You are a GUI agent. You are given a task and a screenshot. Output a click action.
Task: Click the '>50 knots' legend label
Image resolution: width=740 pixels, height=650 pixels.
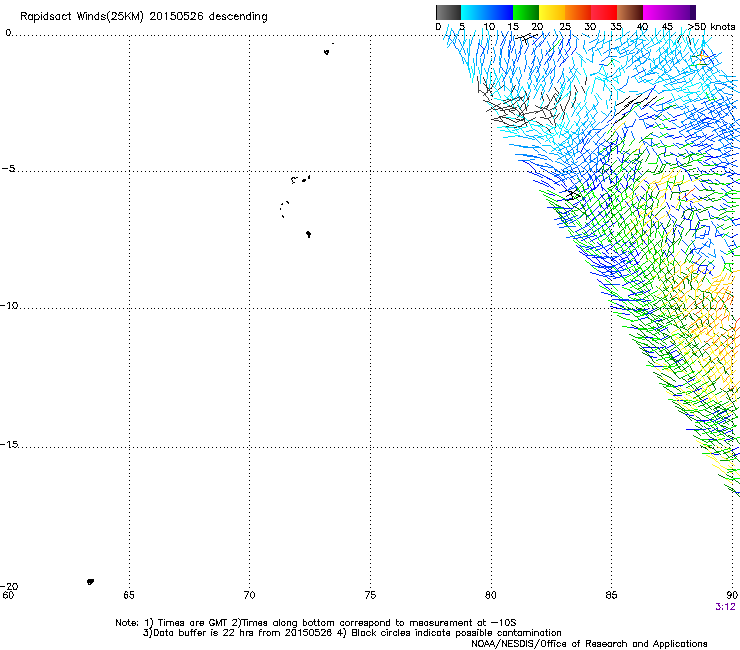coord(711,27)
